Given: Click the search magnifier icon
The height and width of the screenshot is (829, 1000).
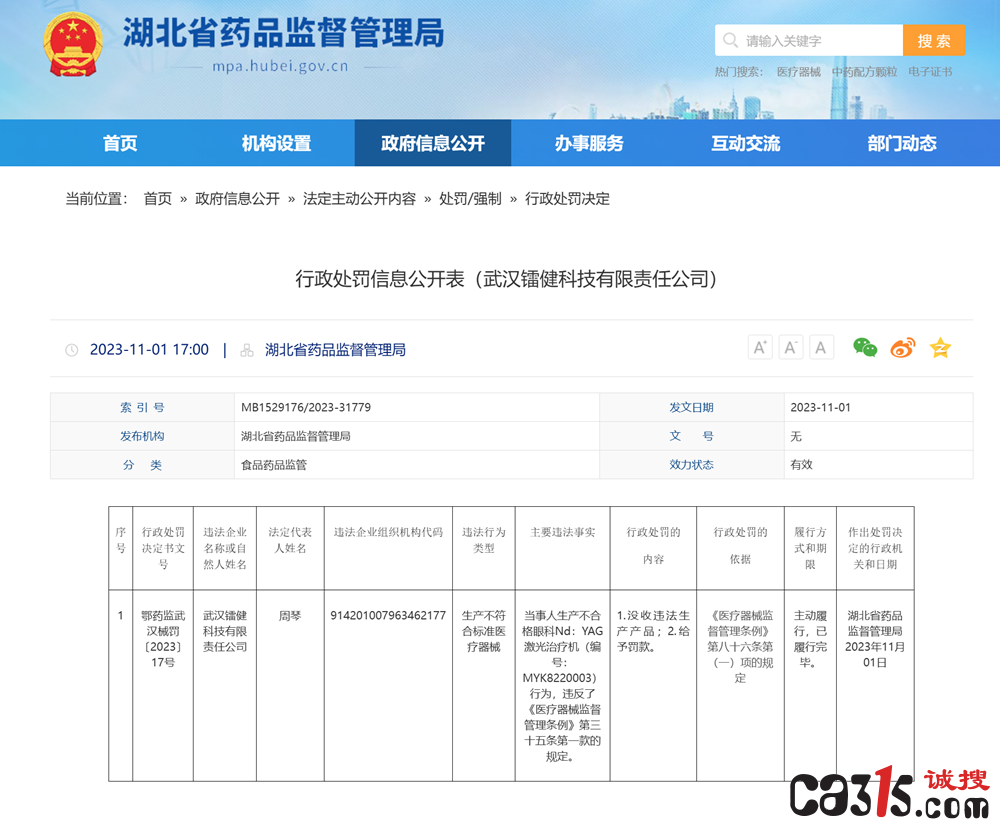Looking at the screenshot, I should pyautogui.click(x=730, y=40).
